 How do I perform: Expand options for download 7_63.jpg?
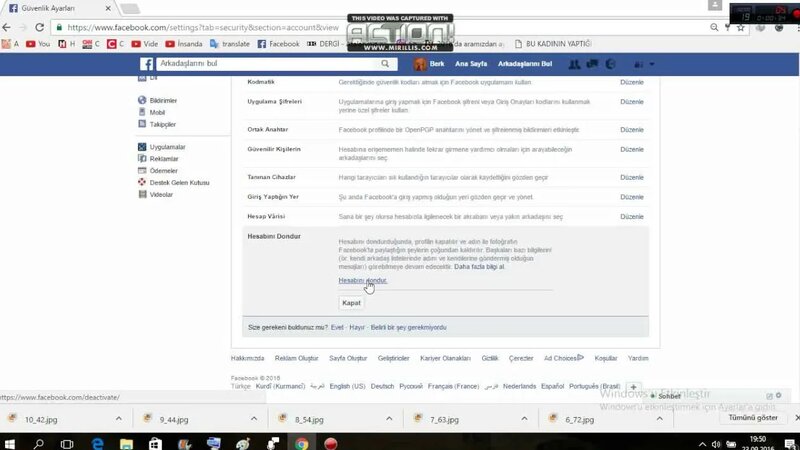pyautogui.click(x=524, y=419)
